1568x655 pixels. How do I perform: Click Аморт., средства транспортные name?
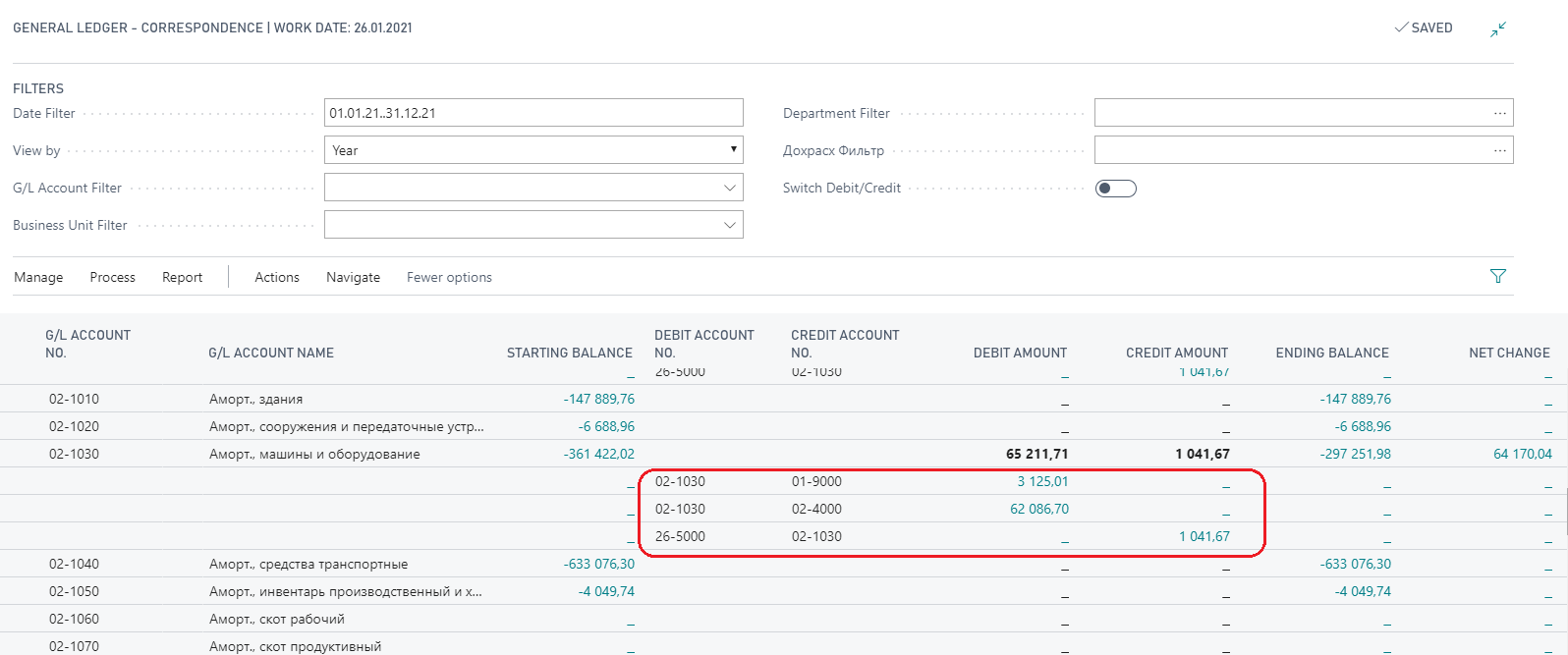pos(308,564)
